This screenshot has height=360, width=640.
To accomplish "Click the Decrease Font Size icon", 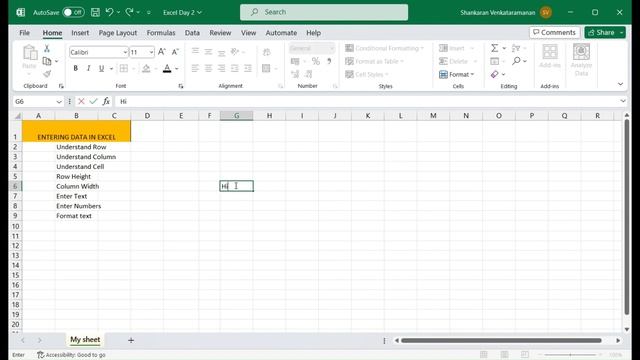I will point(175,52).
